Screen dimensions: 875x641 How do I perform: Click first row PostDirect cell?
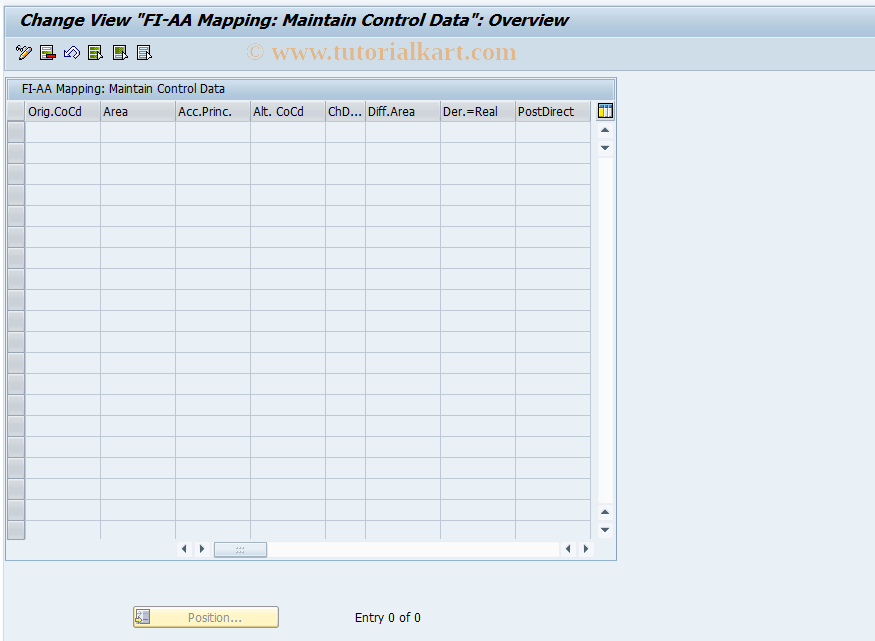pos(553,132)
